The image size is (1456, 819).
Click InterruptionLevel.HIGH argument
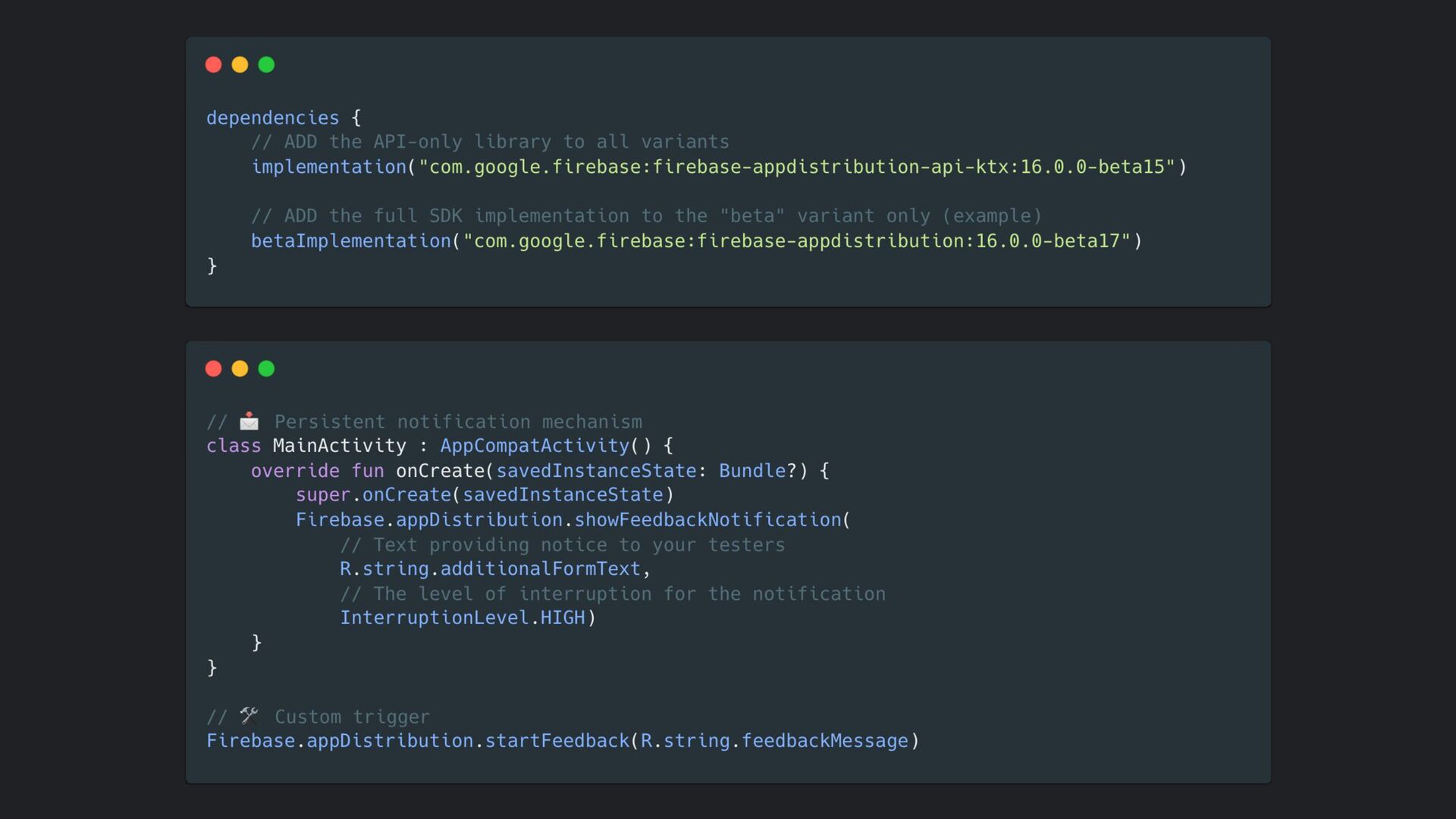463,618
